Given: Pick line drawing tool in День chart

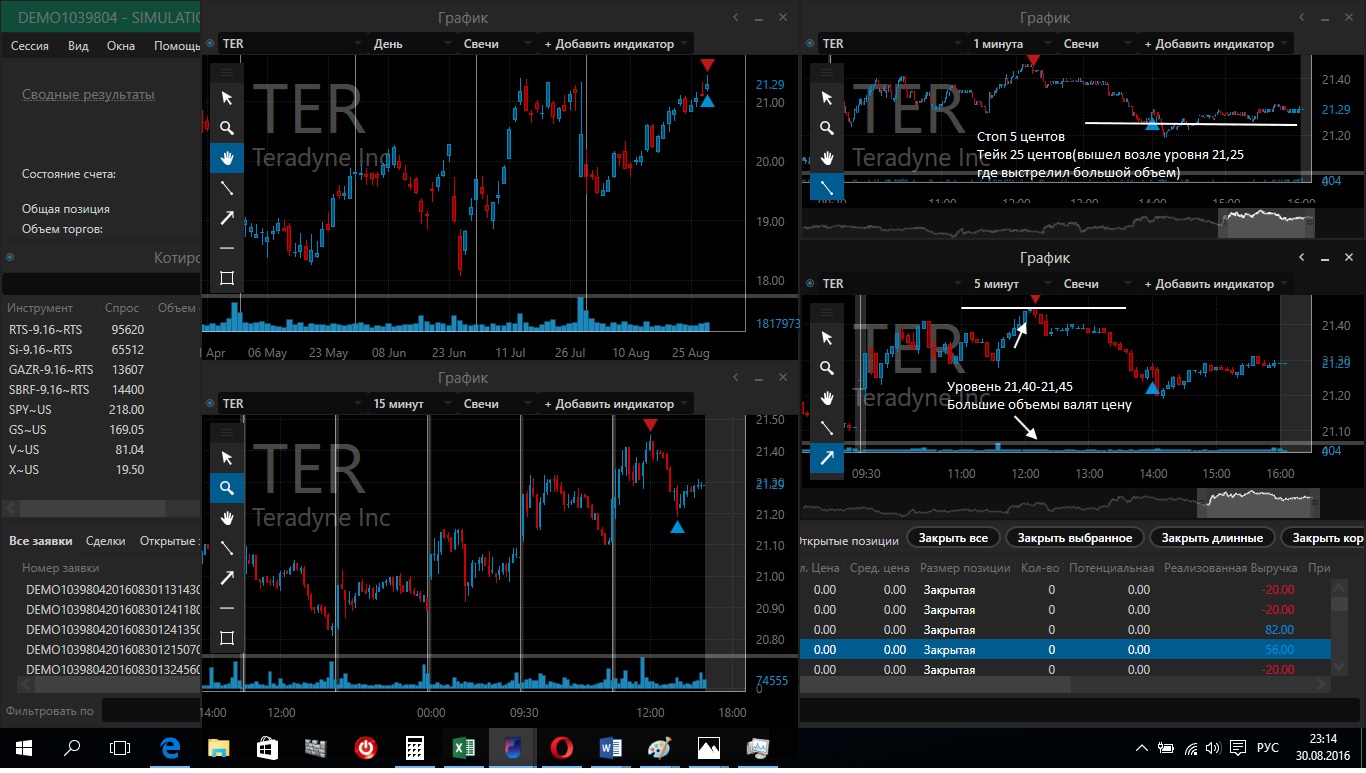Looking at the screenshot, I should point(227,188).
